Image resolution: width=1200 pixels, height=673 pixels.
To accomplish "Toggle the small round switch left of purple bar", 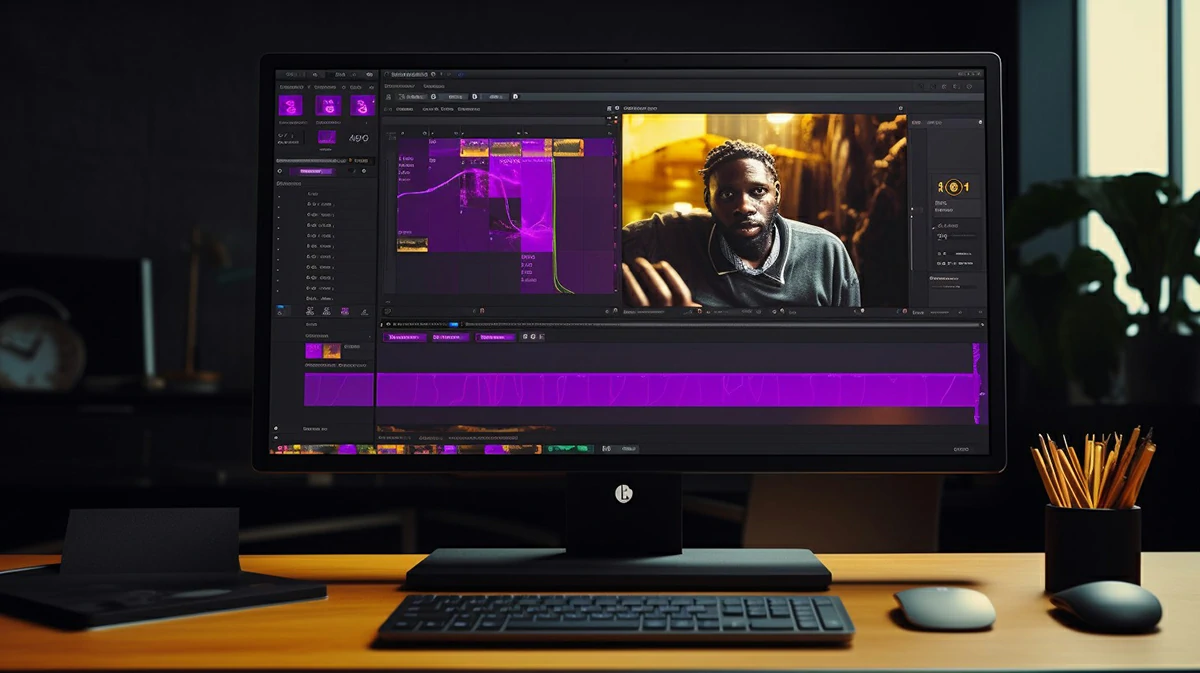I will pyautogui.click(x=280, y=171).
